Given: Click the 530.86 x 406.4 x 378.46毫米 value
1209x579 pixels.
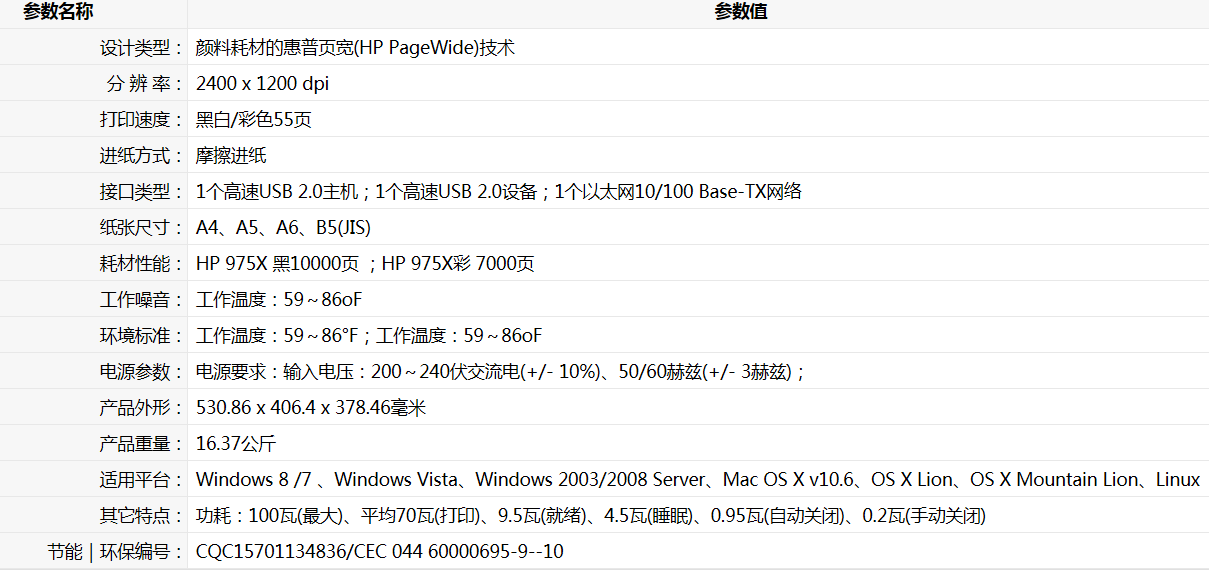Looking at the screenshot, I should [x=311, y=407].
